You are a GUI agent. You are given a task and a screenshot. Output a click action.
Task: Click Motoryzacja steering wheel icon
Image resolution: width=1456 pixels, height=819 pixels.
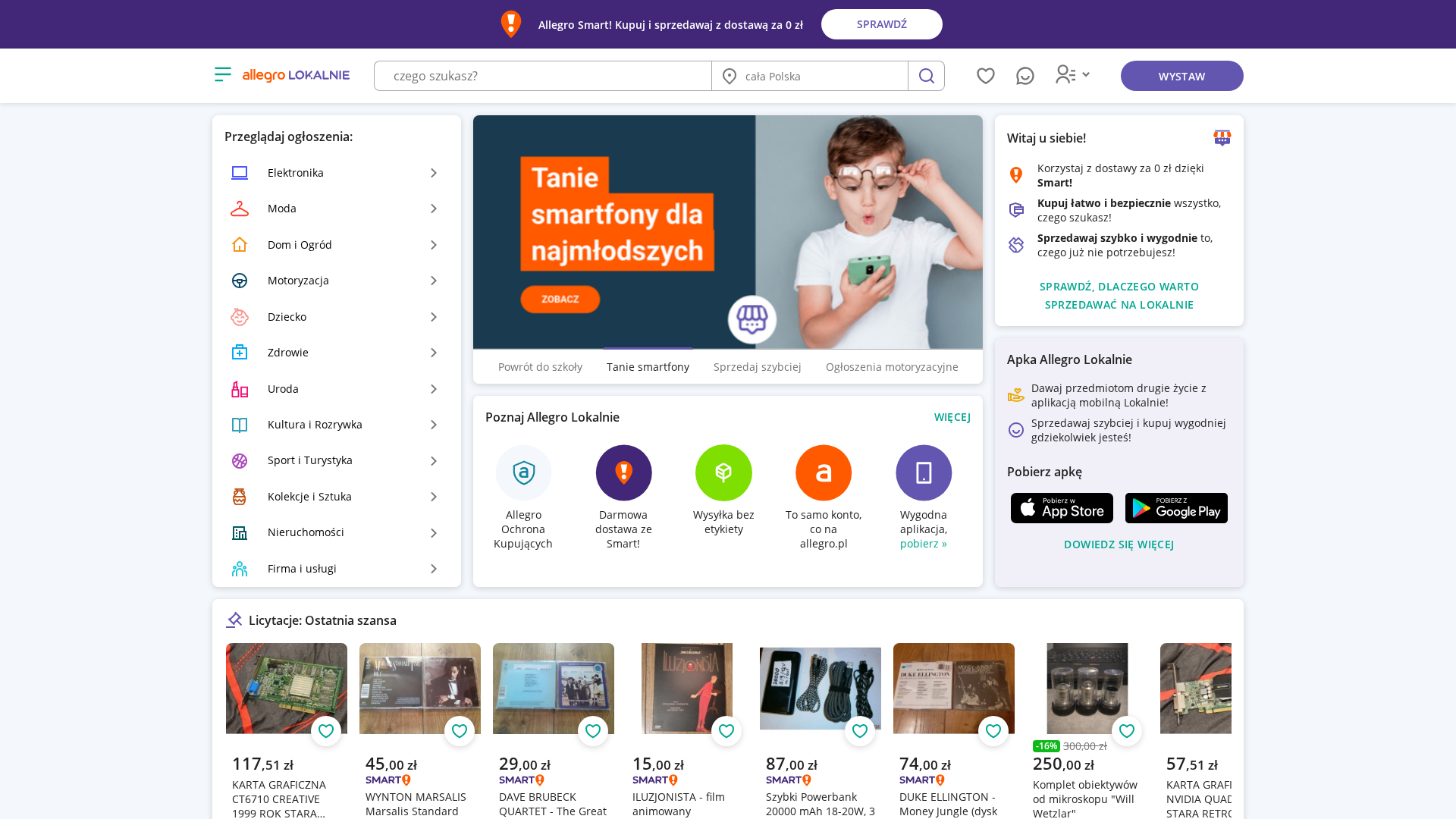(x=240, y=281)
